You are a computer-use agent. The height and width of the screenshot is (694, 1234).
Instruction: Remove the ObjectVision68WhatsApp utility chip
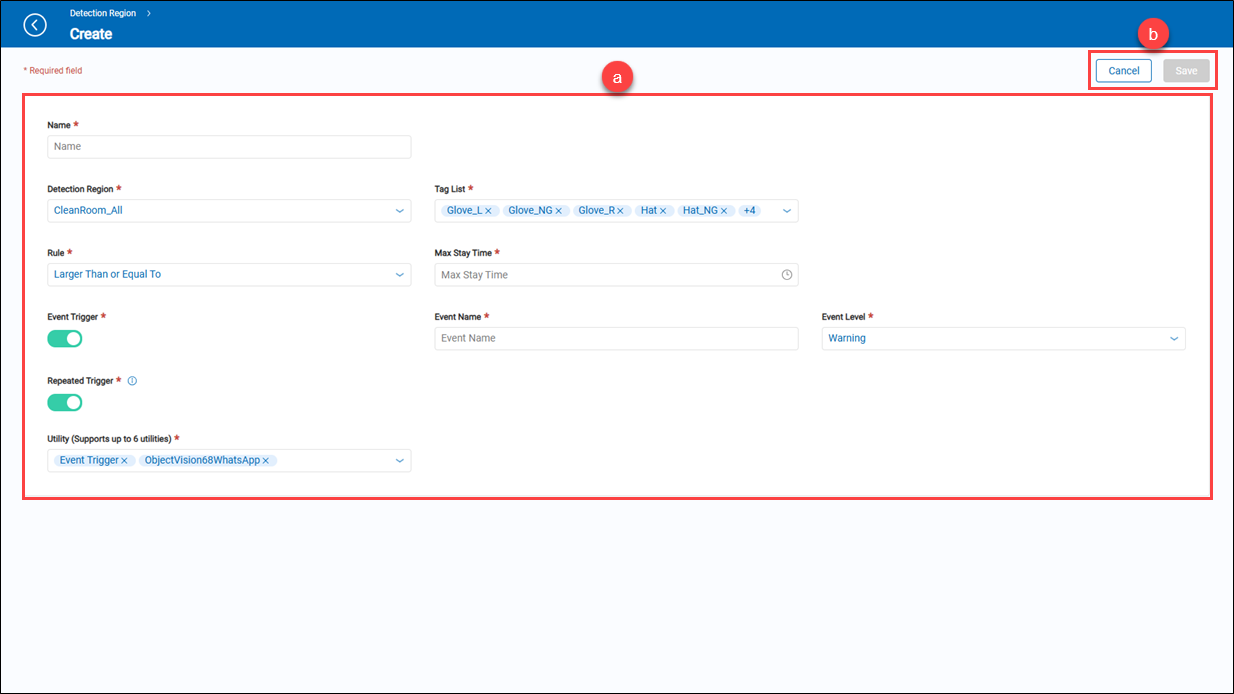[x=266, y=461]
